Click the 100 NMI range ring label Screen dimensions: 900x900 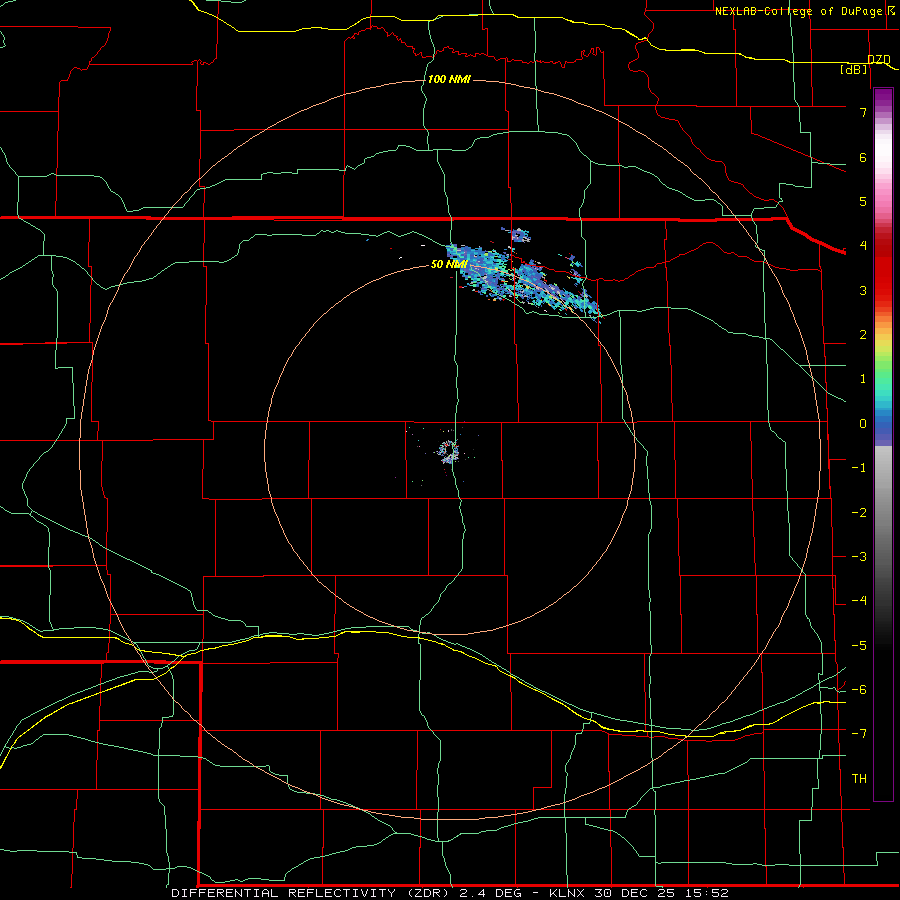click(449, 79)
